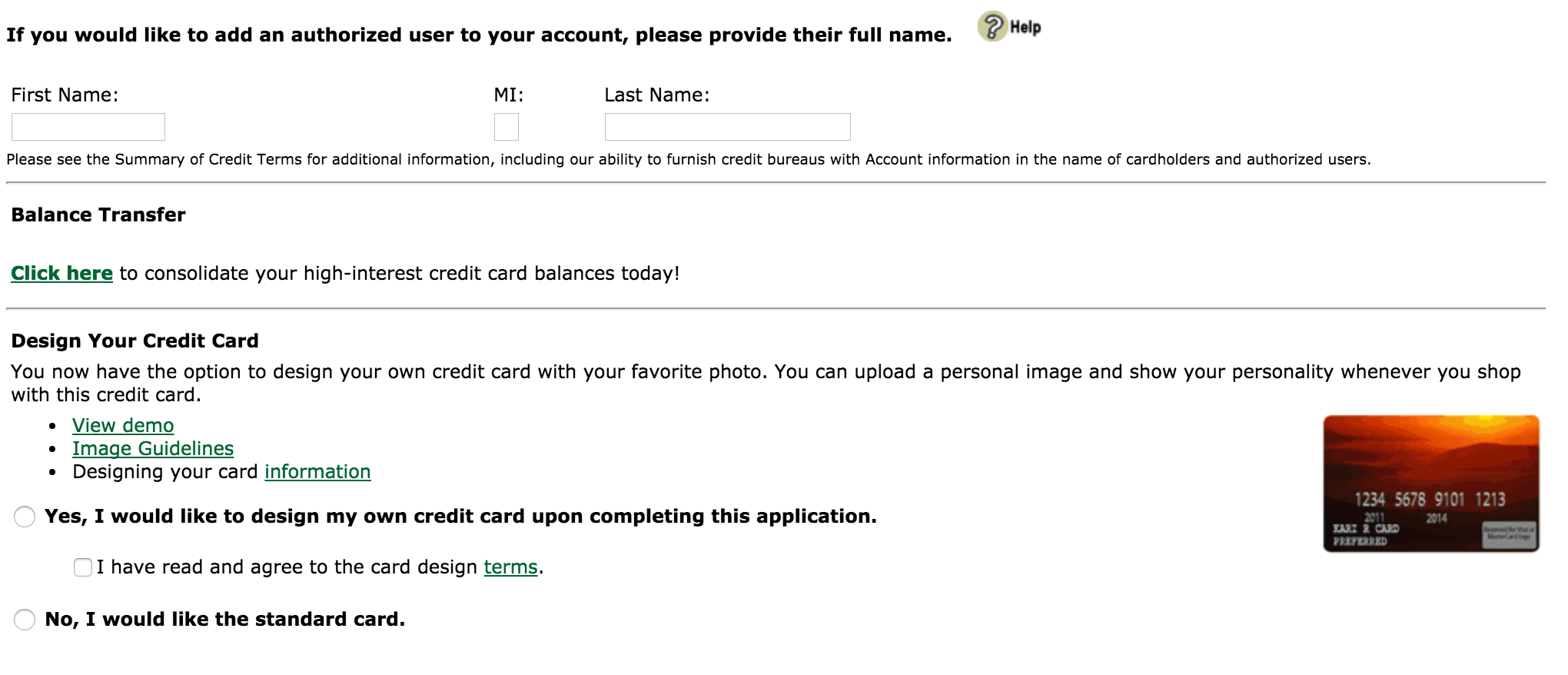Screen dimensions: 1568x675
Task: Select Yes design my own card radio
Action: click(25, 517)
